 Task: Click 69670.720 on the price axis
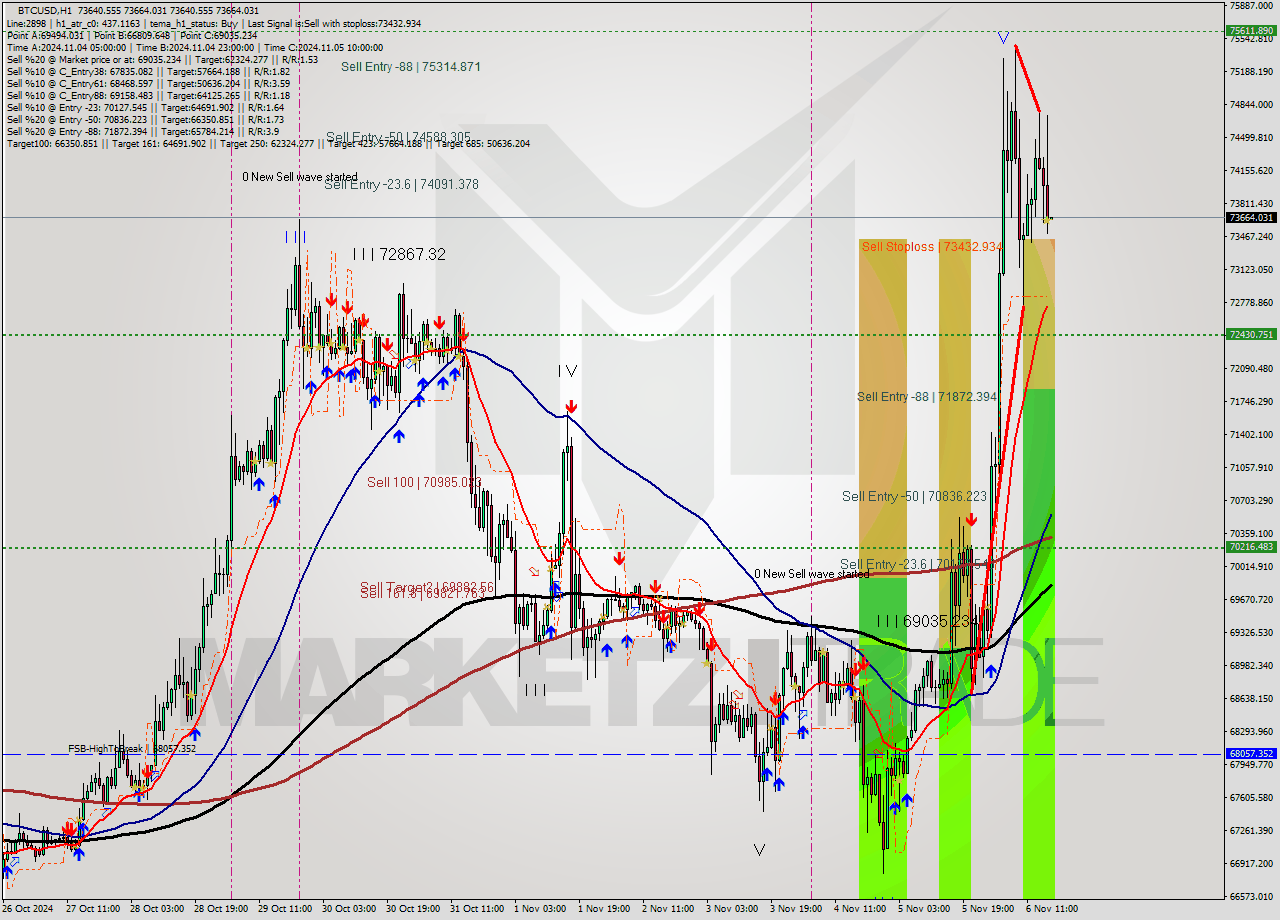coord(1251,600)
